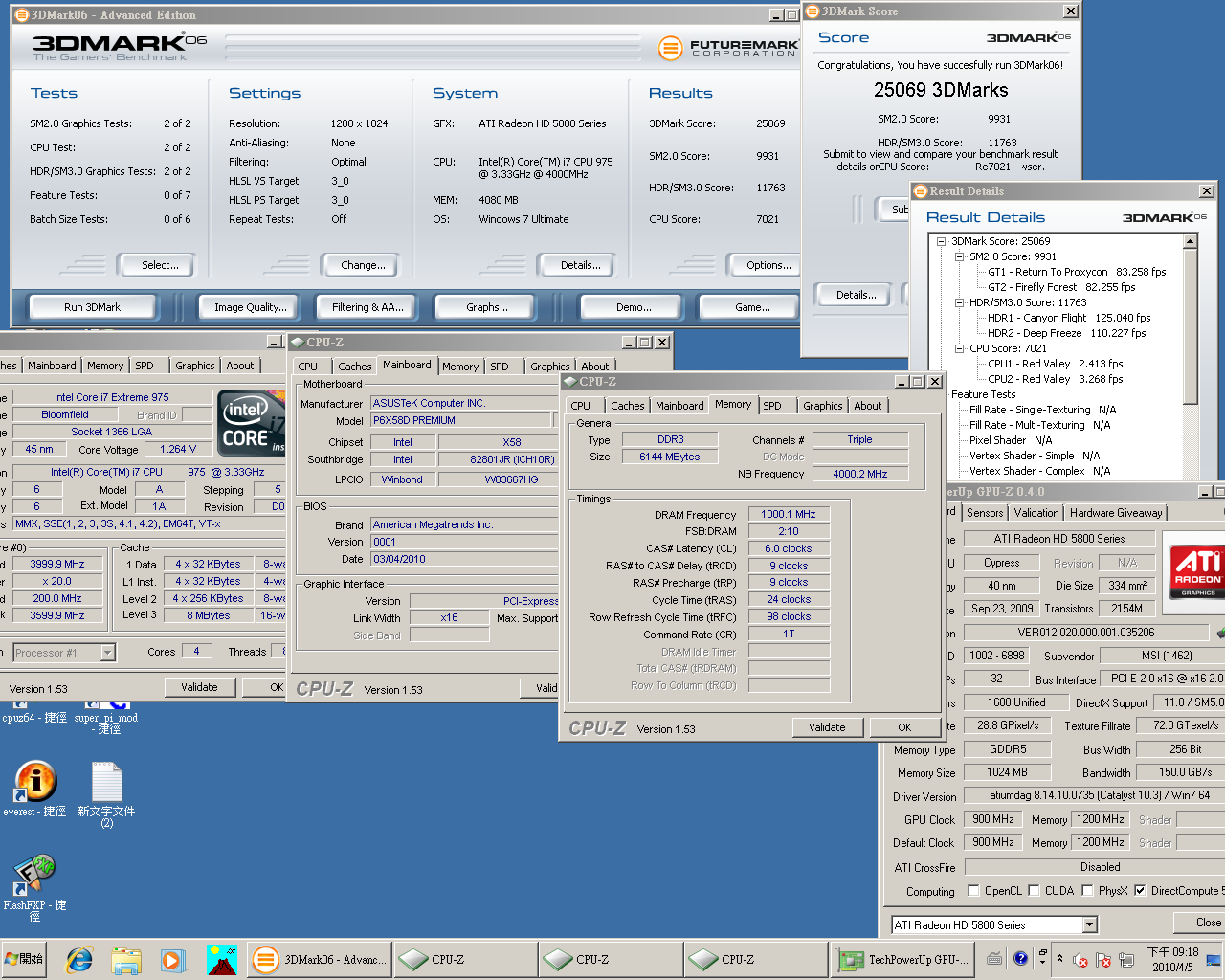Image resolution: width=1225 pixels, height=980 pixels.
Task: Open the Sensors tab in GPU-Z
Action: (985, 513)
